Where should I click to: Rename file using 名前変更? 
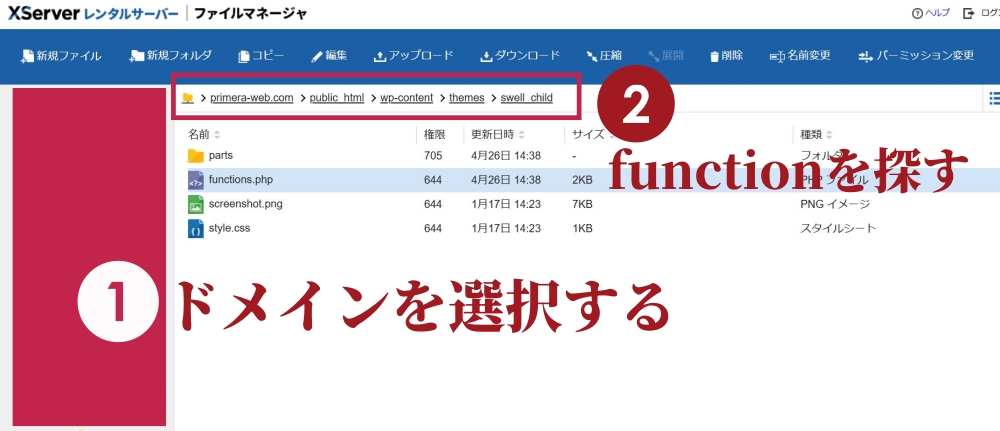(x=800, y=56)
